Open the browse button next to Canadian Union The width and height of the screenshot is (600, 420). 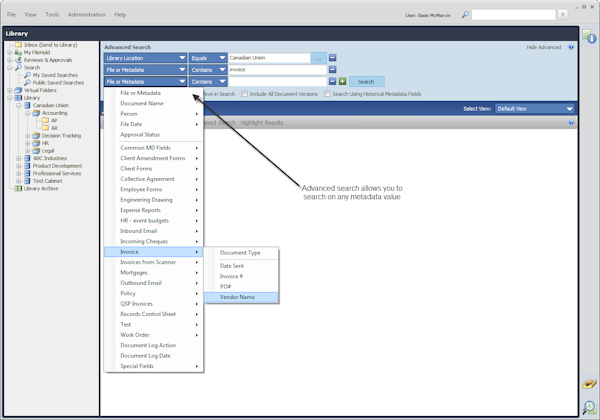tap(319, 58)
